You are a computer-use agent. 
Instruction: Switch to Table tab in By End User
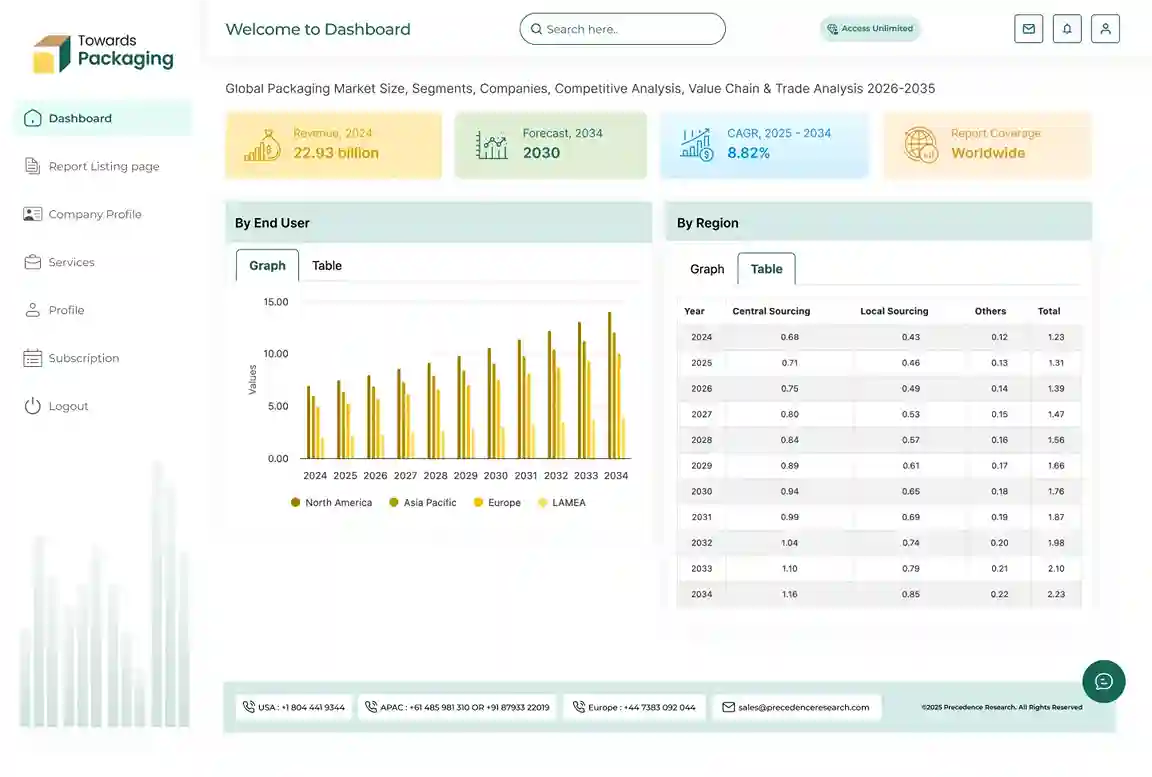click(x=327, y=266)
